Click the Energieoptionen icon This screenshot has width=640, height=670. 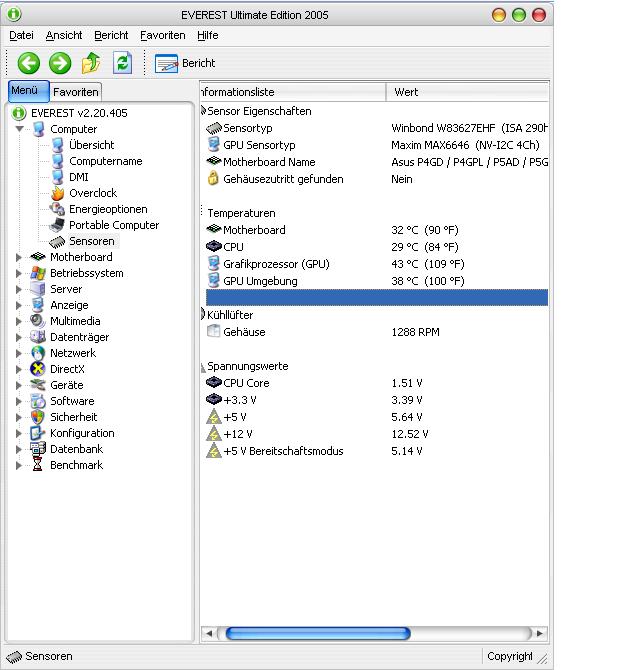[x=57, y=209]
